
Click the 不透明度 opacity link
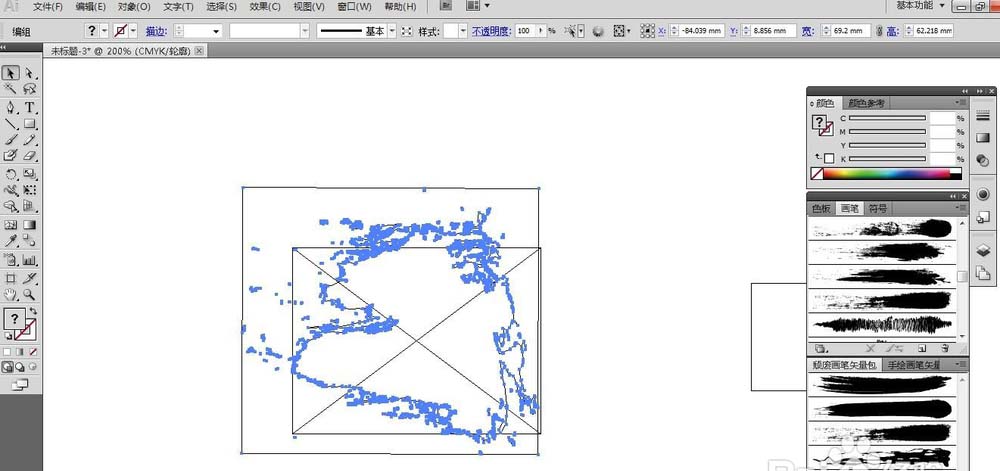(491, 31)
